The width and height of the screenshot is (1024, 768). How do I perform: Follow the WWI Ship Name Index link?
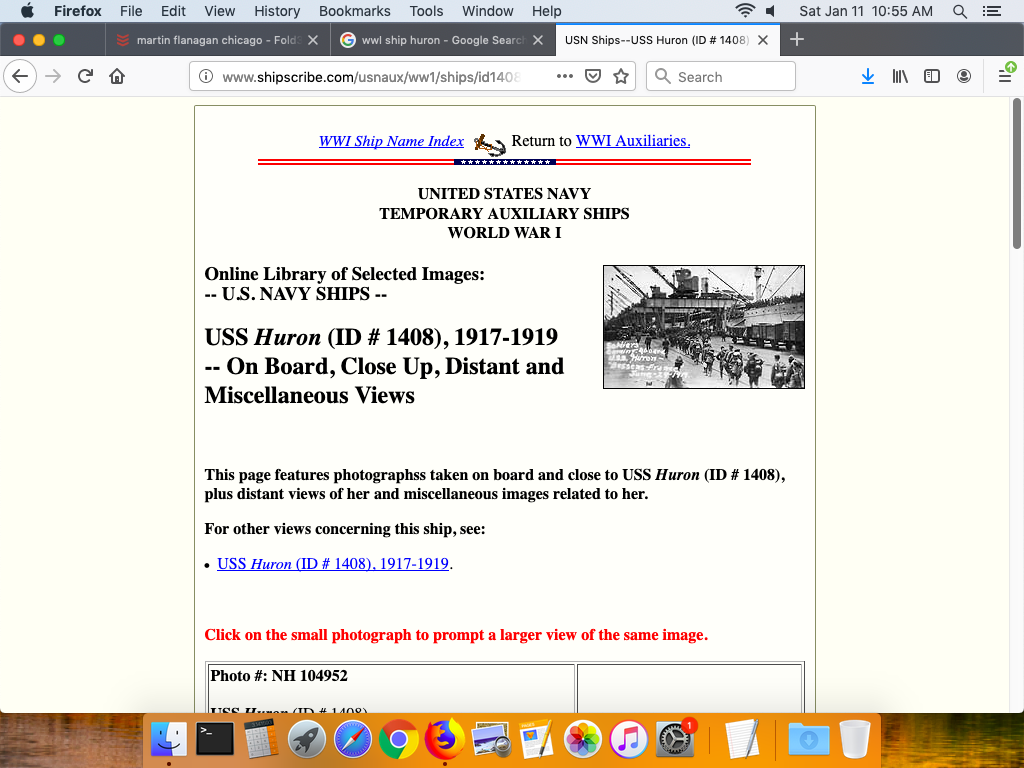pyautogui.click(x=391, y=141)
